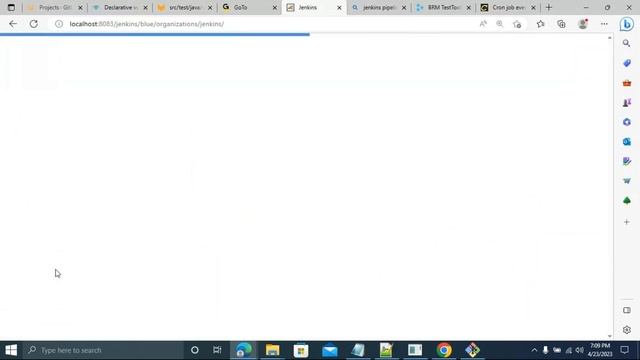Switch to the Projects tab

(x=54, y=7)
